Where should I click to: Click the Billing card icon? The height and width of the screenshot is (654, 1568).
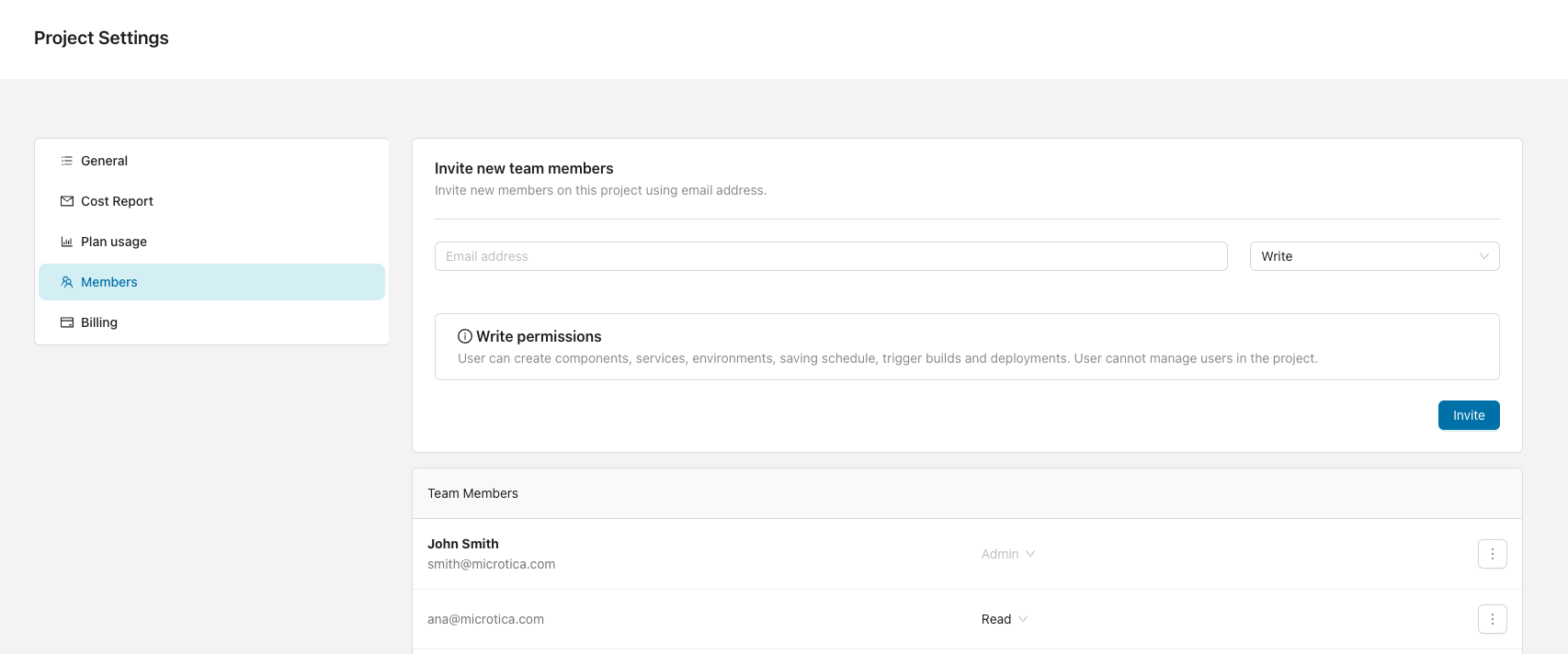point(66,322)
